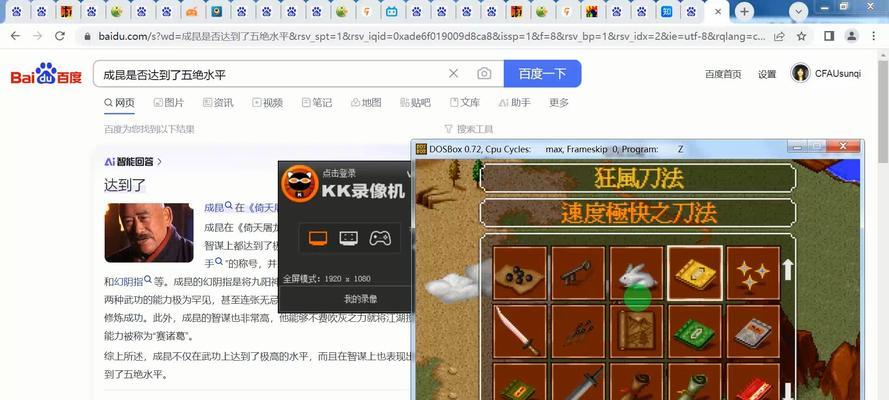Click the 狂風刀法 title banner
Viewport: 889px width, 400px height.
638,178
